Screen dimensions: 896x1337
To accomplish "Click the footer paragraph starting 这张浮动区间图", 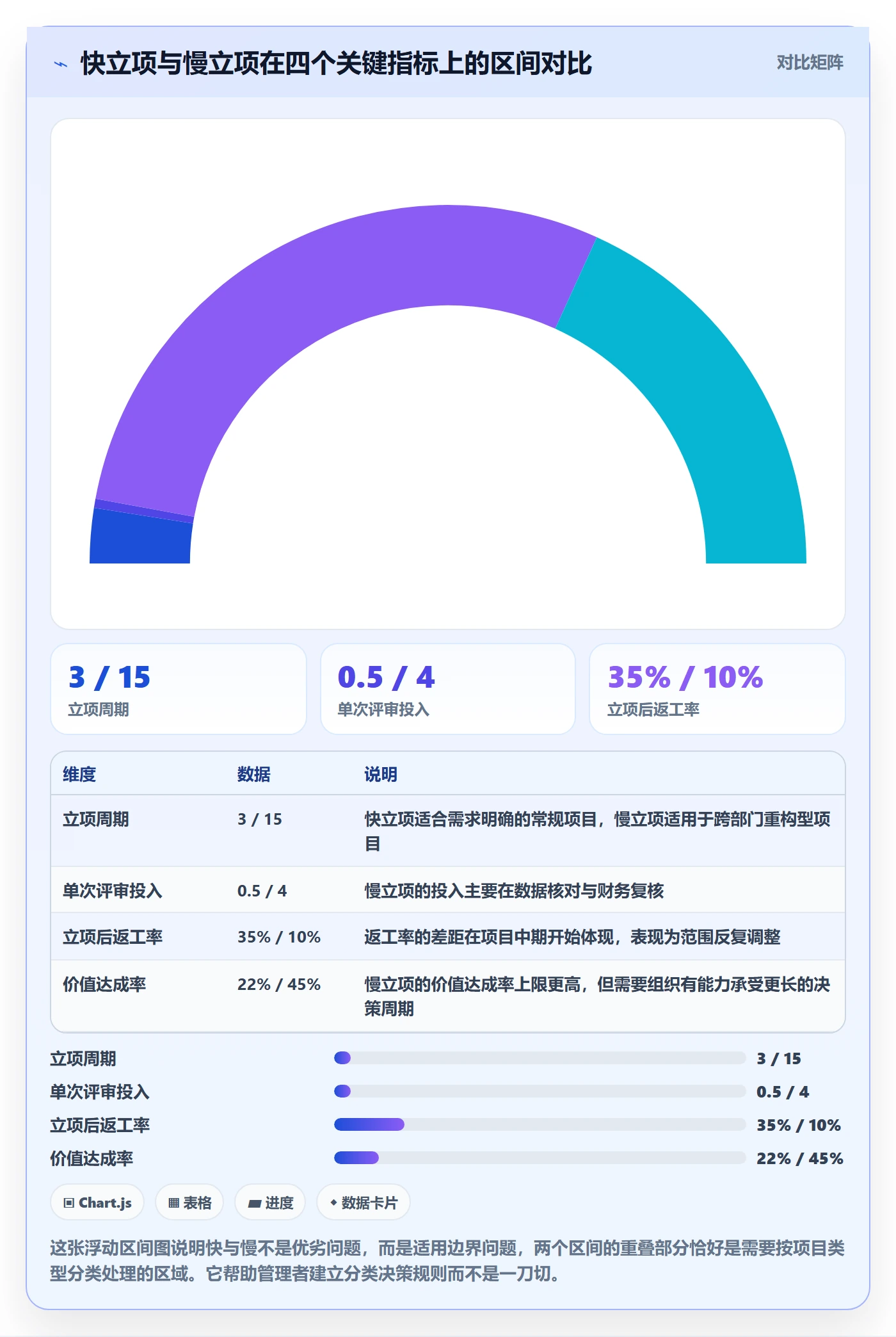I will click(x=447, y=1260).
